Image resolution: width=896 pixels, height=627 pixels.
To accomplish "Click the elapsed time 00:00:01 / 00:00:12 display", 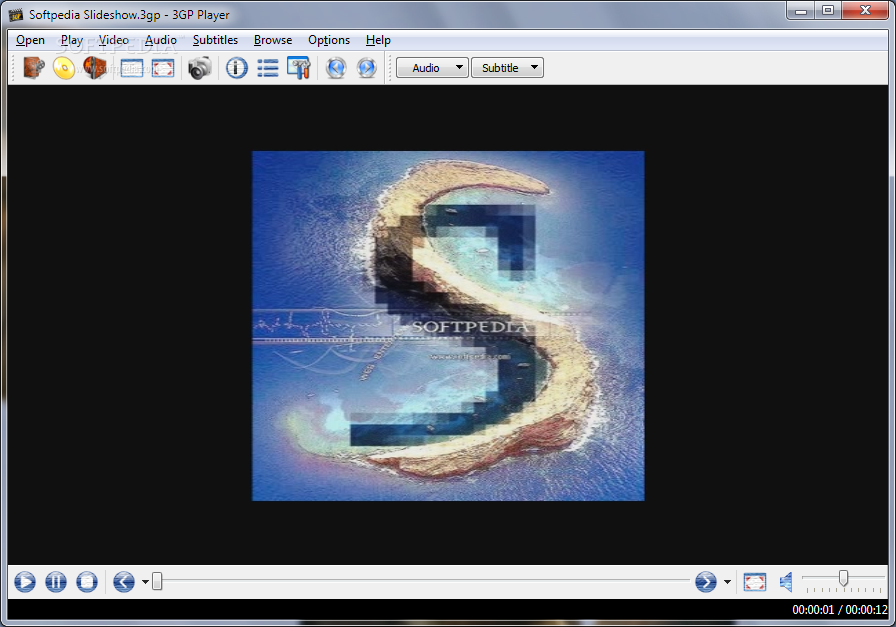I will tap(839, 610).
